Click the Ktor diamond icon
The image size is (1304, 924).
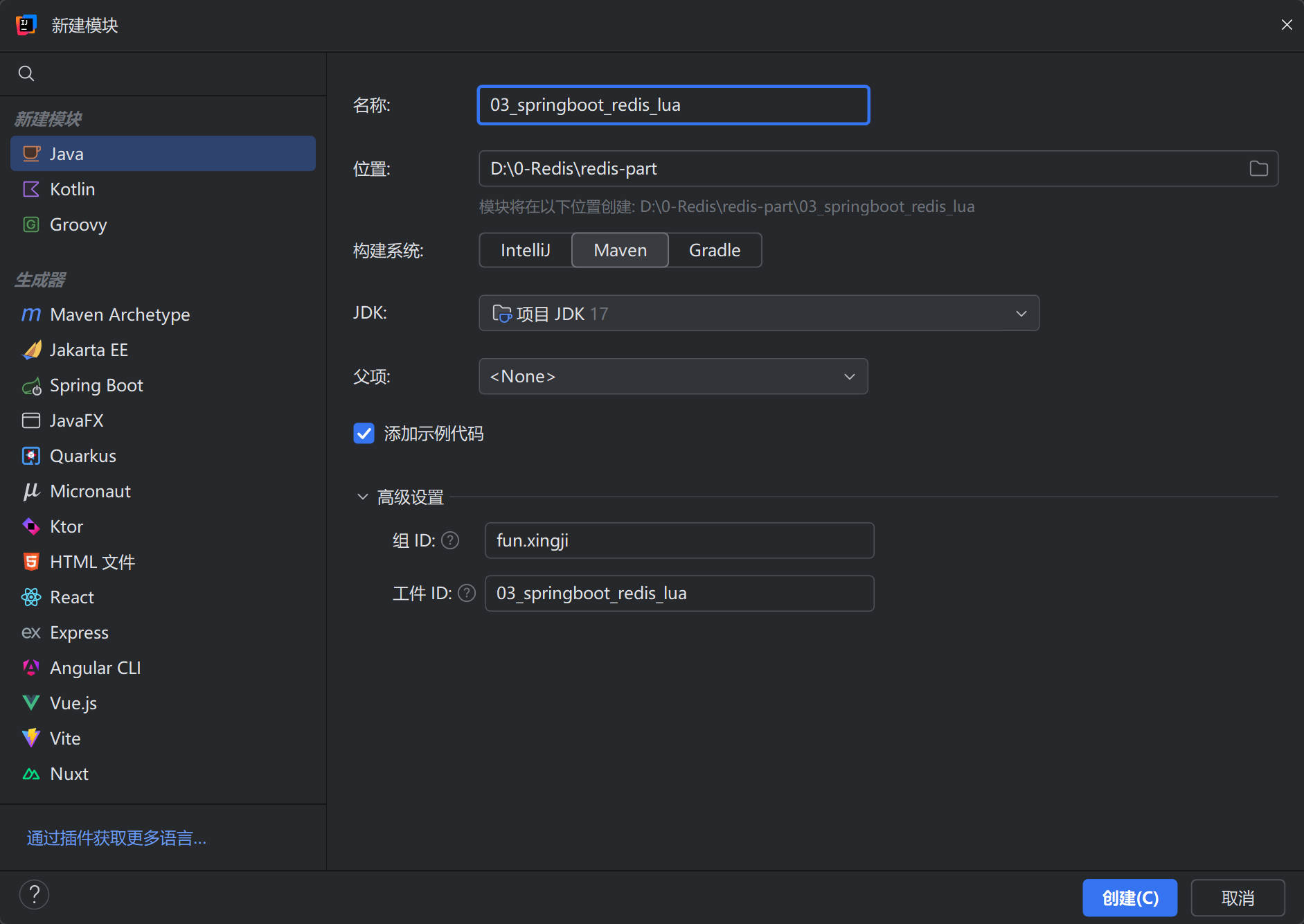click(x=31, y=526)
